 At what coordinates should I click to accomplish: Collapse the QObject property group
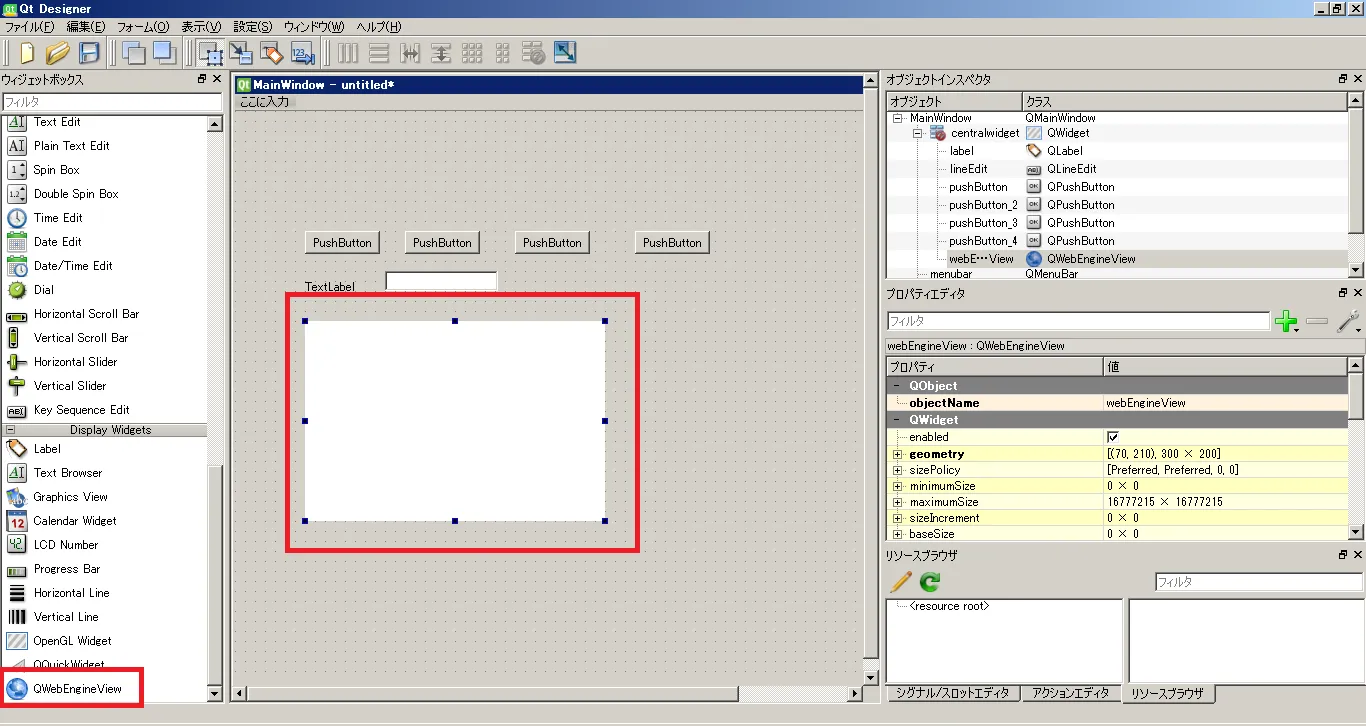897,386
